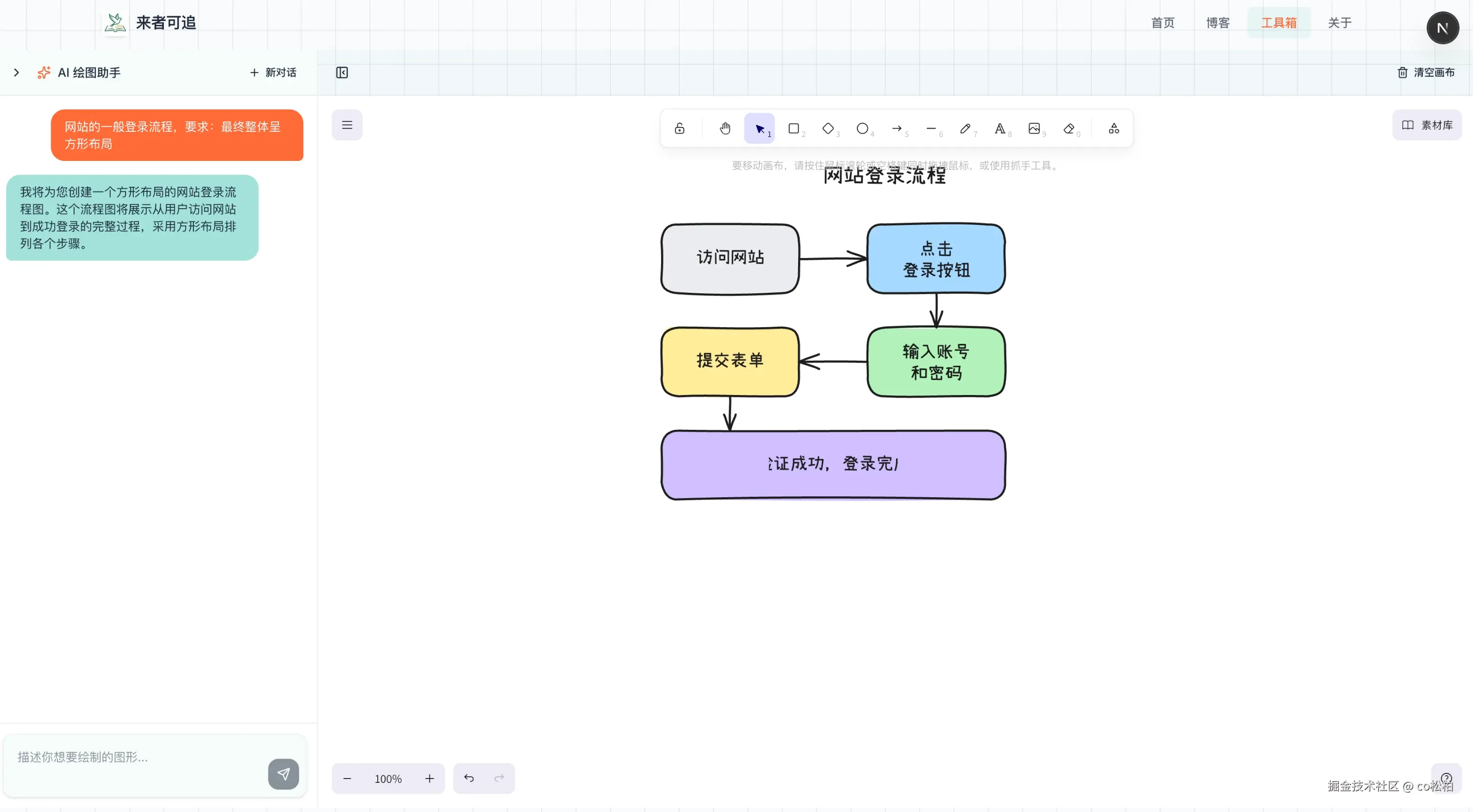The image size is (1473, 812).
Task: Select the eraser tool
Action: (1068, 128)
